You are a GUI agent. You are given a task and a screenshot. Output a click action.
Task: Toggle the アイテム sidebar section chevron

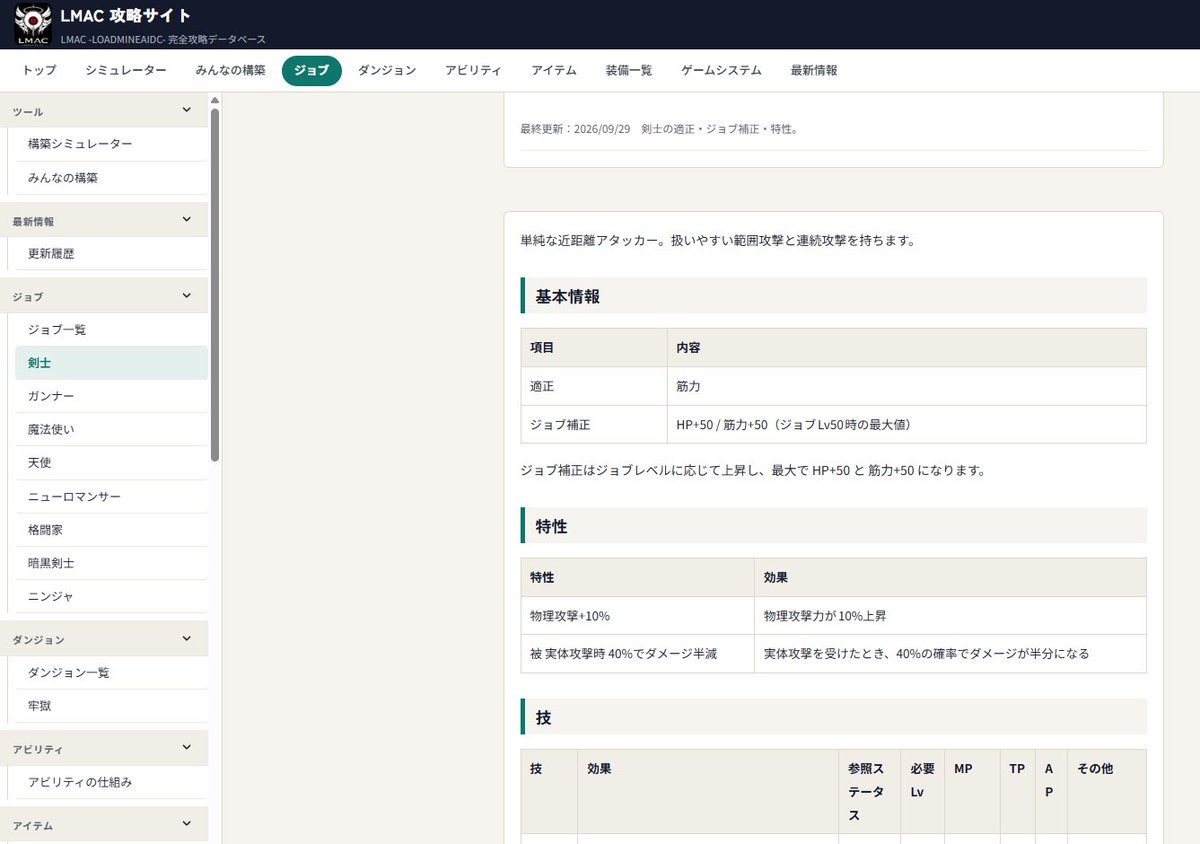click(186, 824)
